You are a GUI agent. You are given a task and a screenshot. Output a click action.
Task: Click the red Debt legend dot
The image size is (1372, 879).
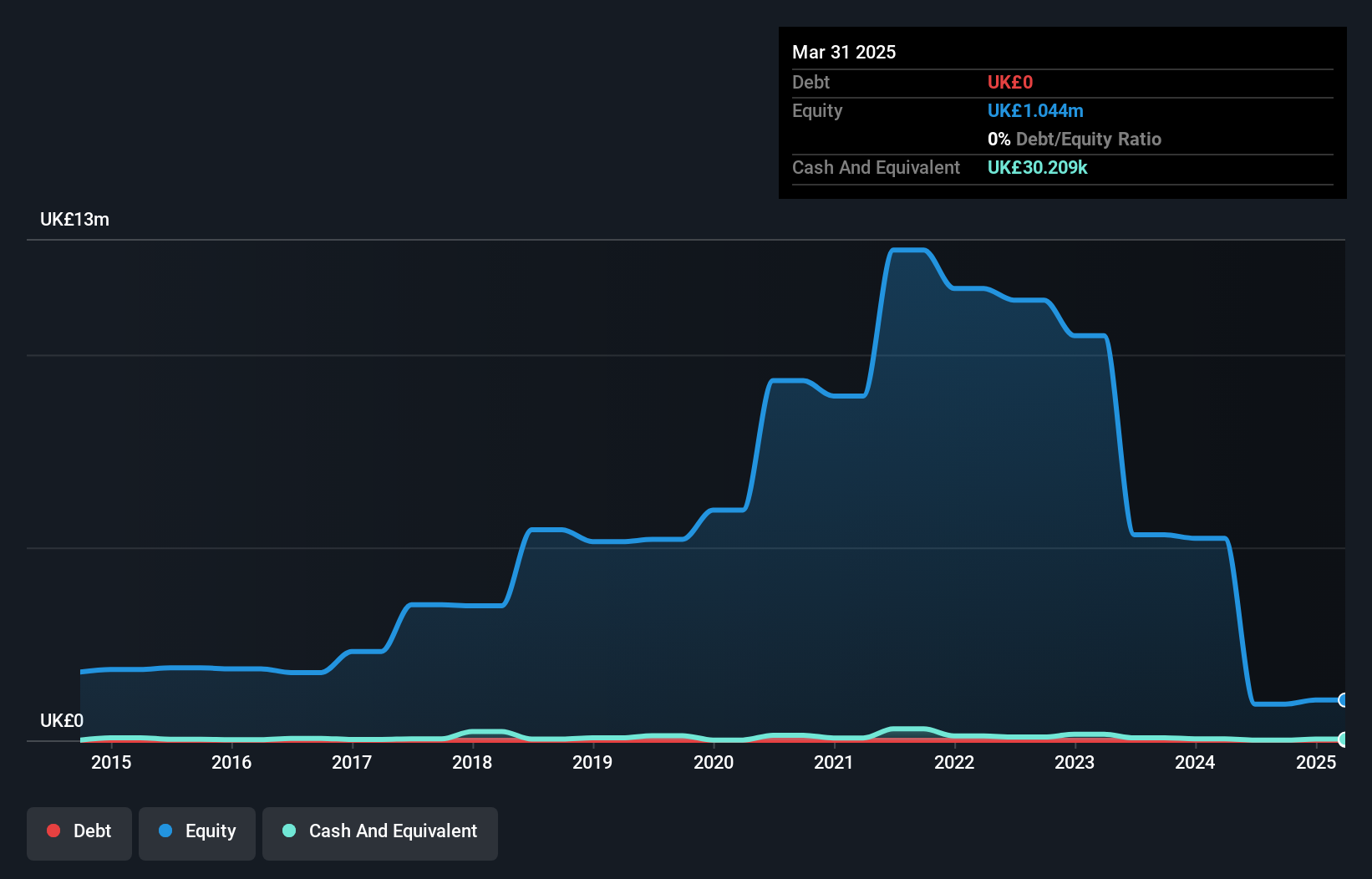coord(53,831)
